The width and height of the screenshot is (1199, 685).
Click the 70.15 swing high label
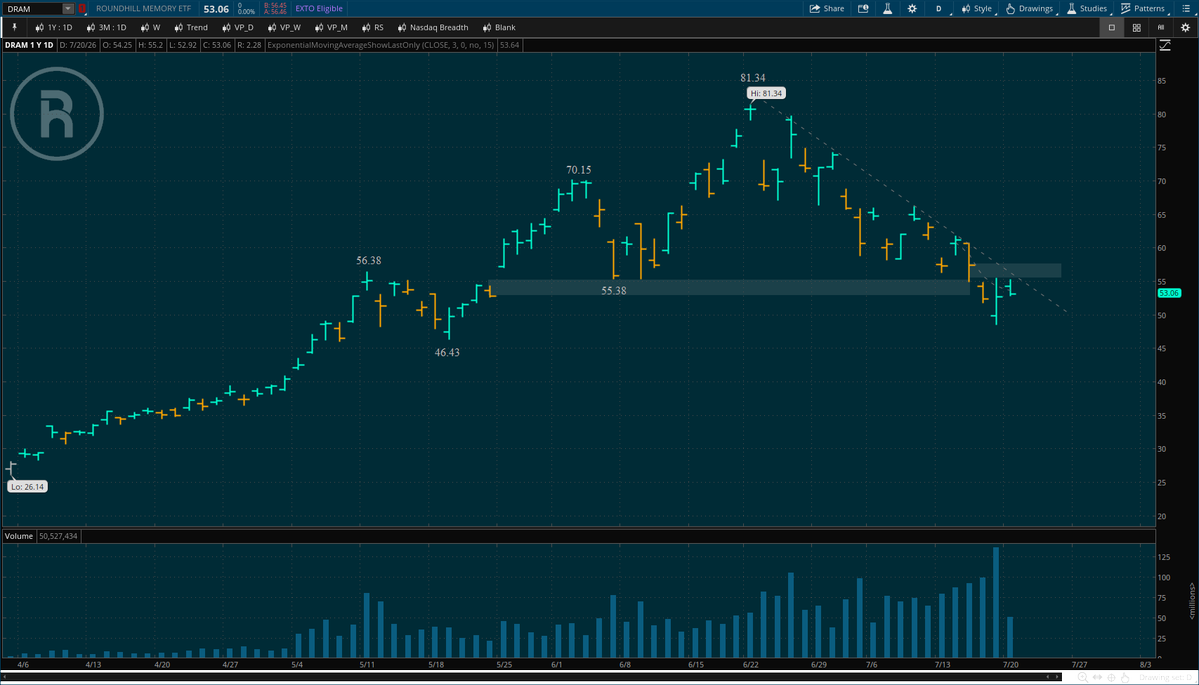[x=579, y=170]
